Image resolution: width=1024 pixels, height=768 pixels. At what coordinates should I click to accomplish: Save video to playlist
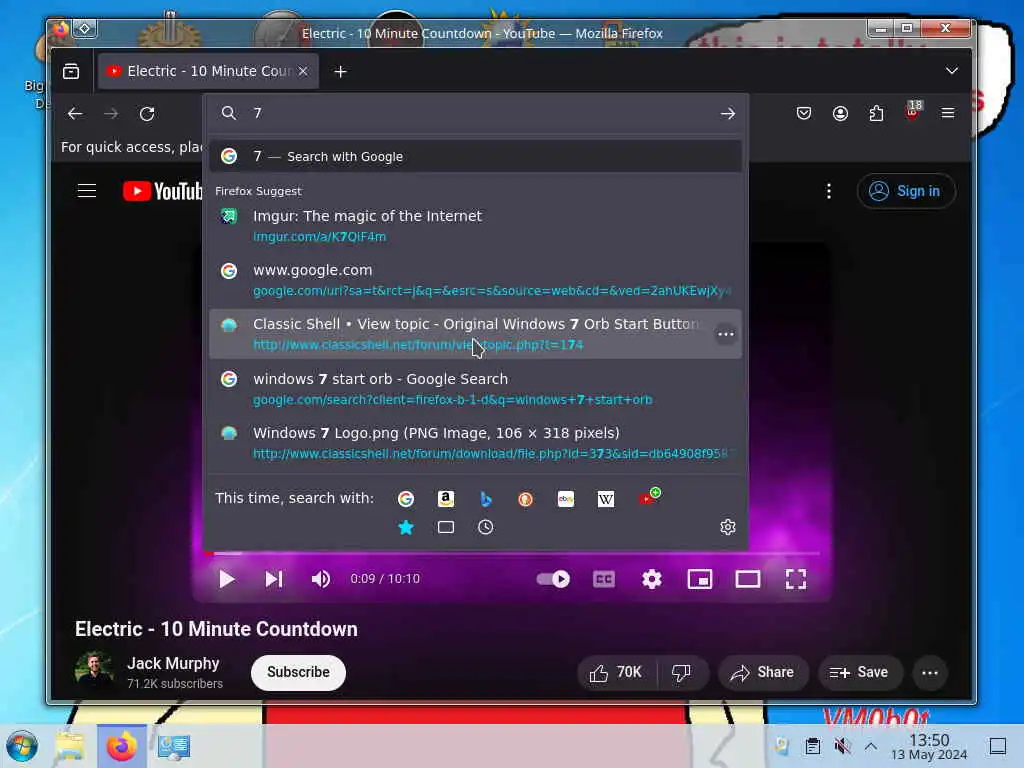[x=860, y=673]
